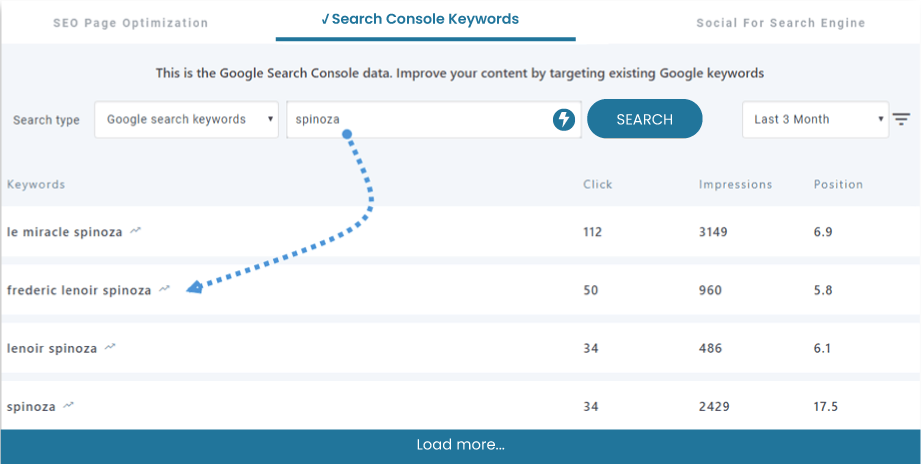This screenshot has width=921, height=464.
Task: Sort by the Position column header
Action: point(838,185)
